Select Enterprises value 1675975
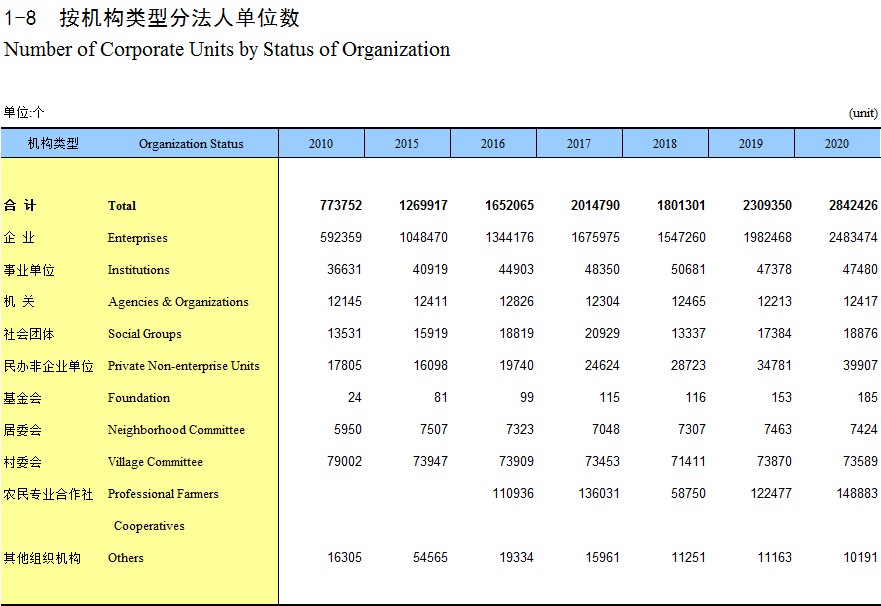This screenshot has width=881, height=606. click(596, 238)
